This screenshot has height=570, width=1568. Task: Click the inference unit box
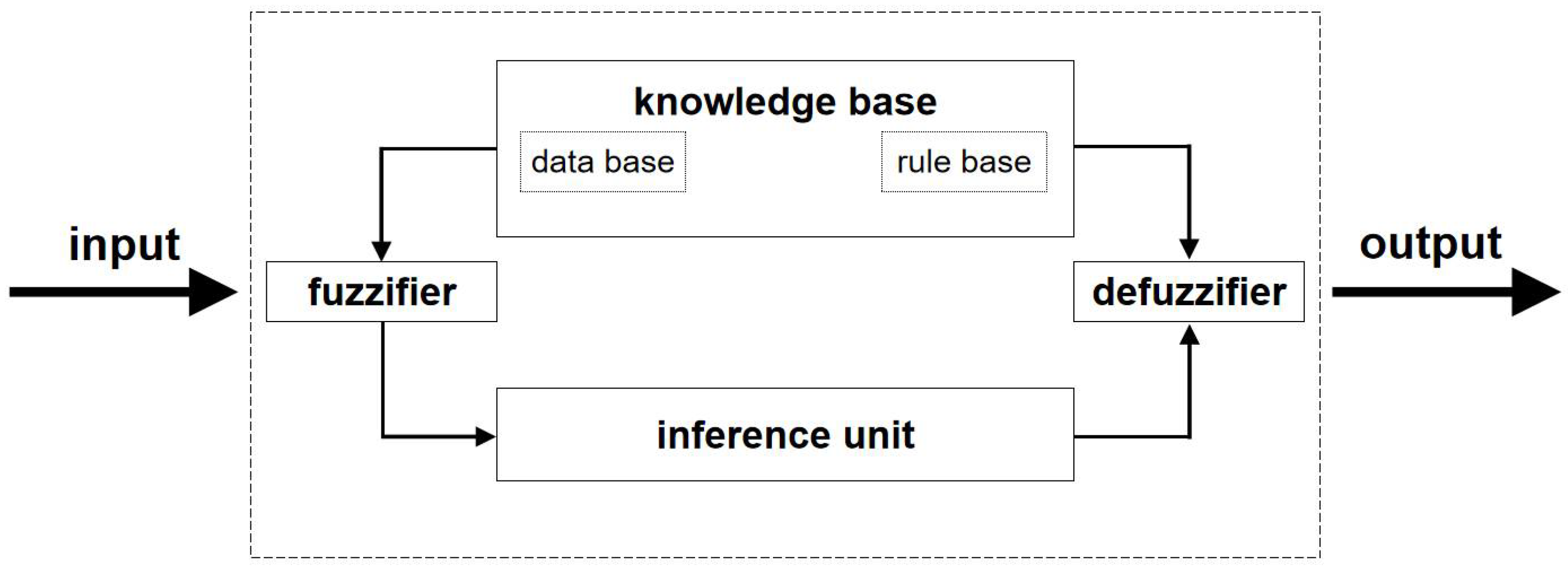click(x=785, y=435)
